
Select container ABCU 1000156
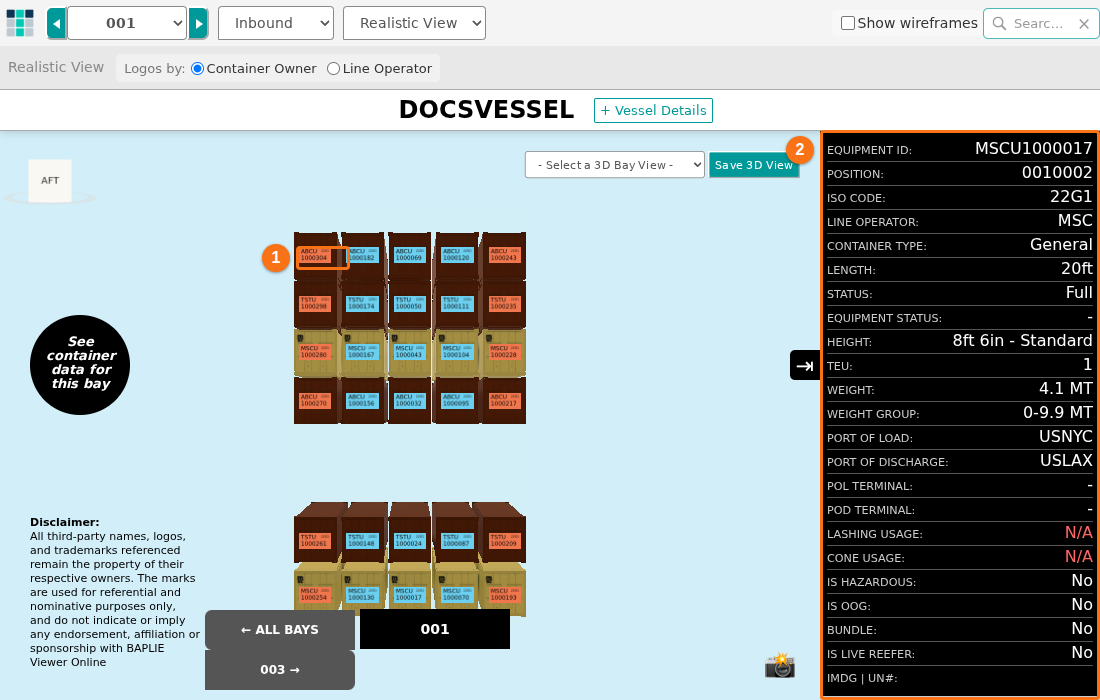click(x=362, y=400)
